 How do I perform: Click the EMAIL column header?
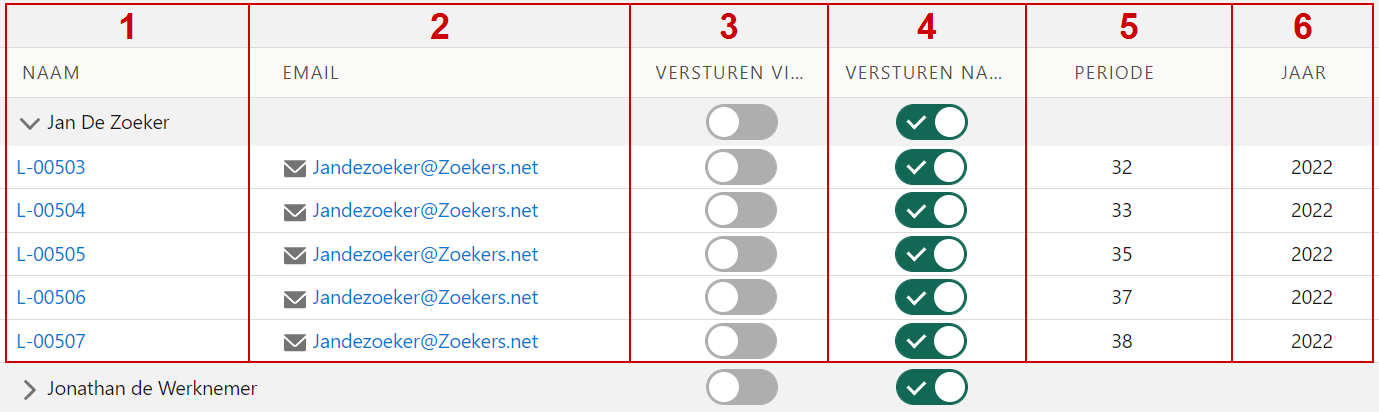point(311,73)
